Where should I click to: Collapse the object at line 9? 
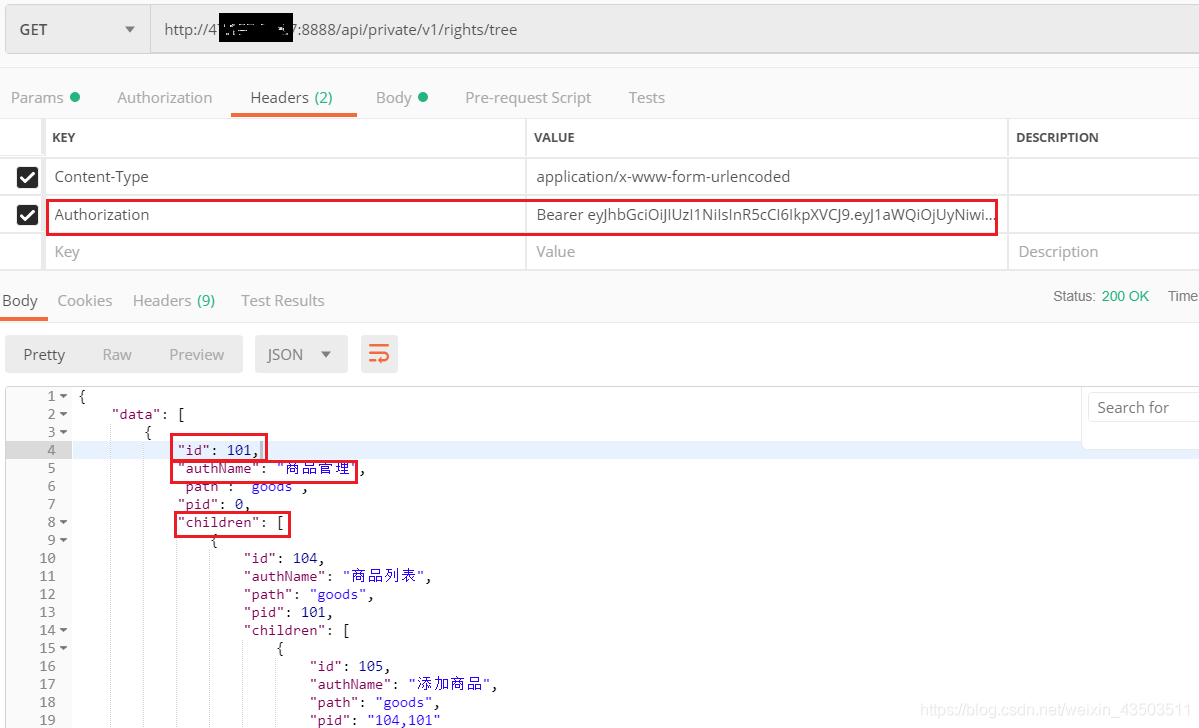tap(63, 540)
